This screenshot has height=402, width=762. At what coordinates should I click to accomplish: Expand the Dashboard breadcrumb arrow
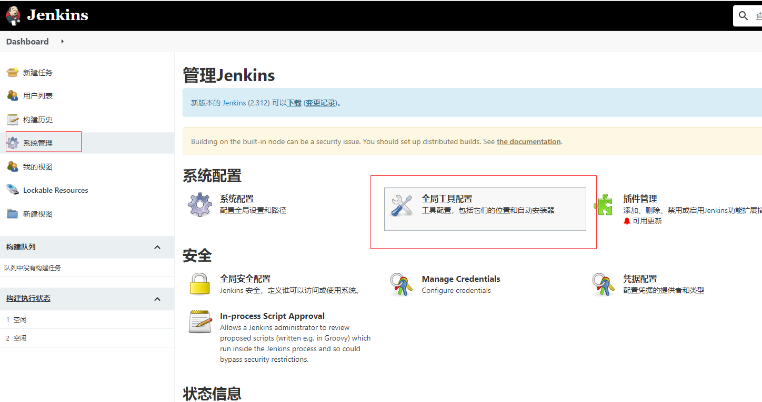coord(62,41)
